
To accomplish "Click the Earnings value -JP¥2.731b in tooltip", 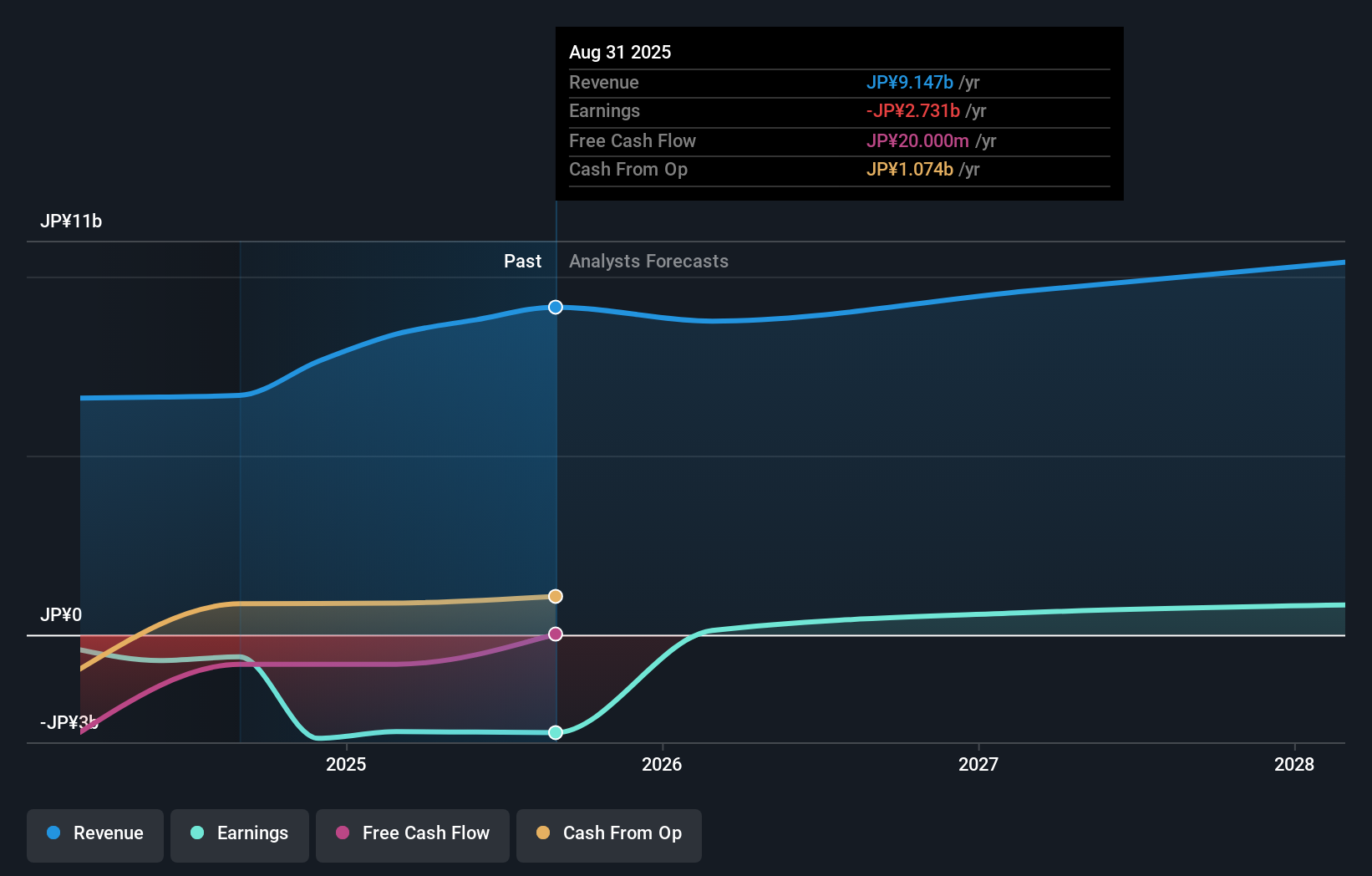I will click(x=912, y=110).
